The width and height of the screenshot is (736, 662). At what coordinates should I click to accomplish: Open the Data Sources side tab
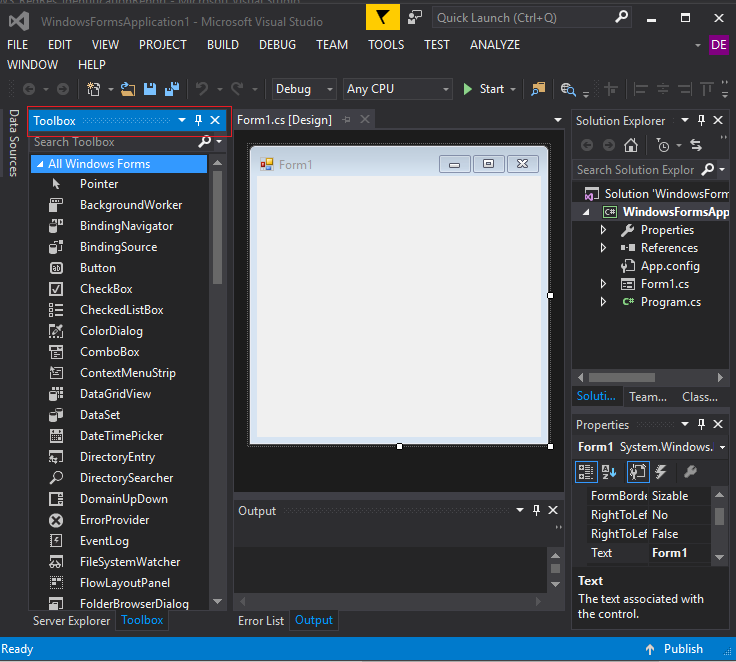(x=14, y=143)
